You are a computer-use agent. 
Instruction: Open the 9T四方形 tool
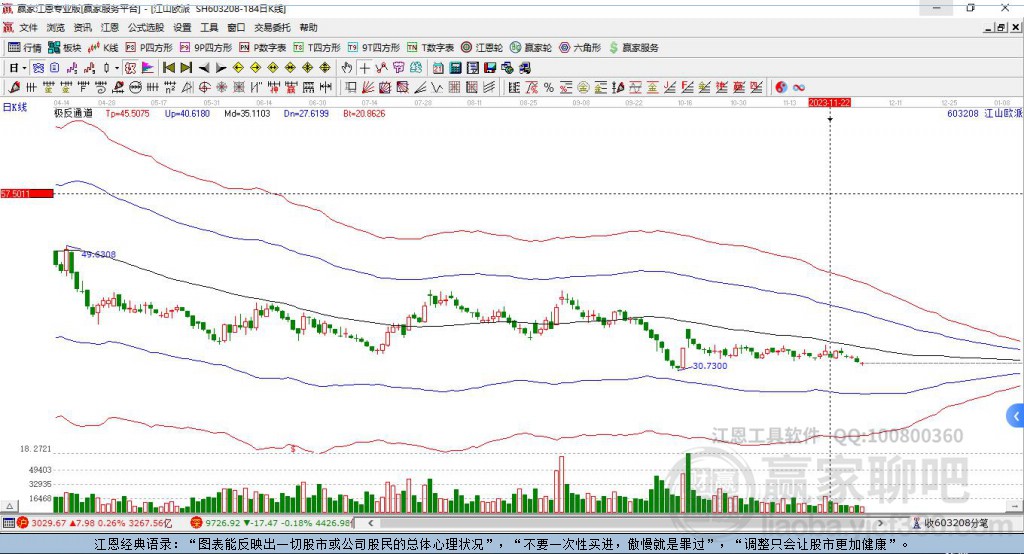374,48
